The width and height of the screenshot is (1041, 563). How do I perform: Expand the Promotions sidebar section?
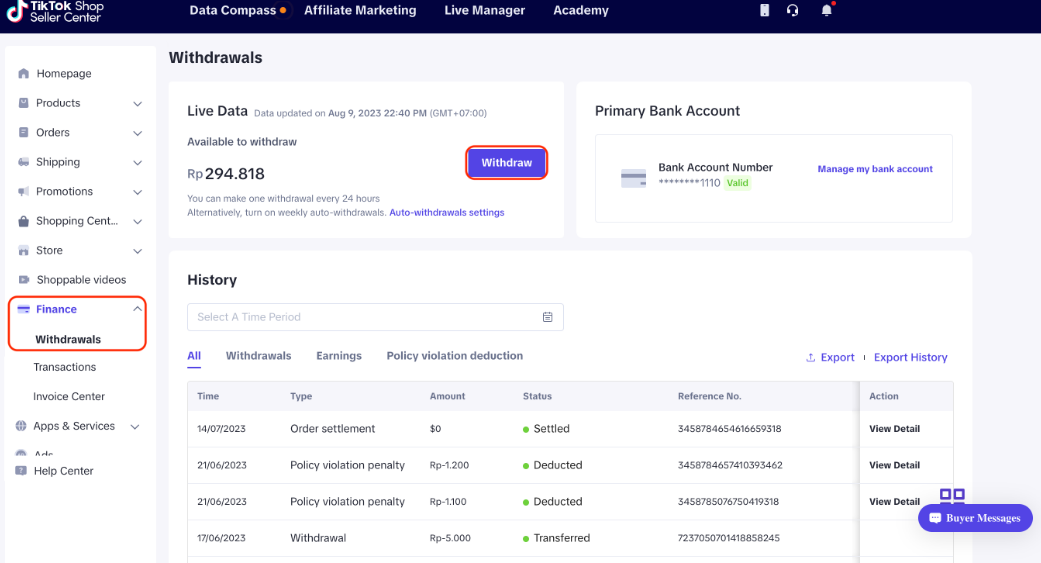pos(138,192)
